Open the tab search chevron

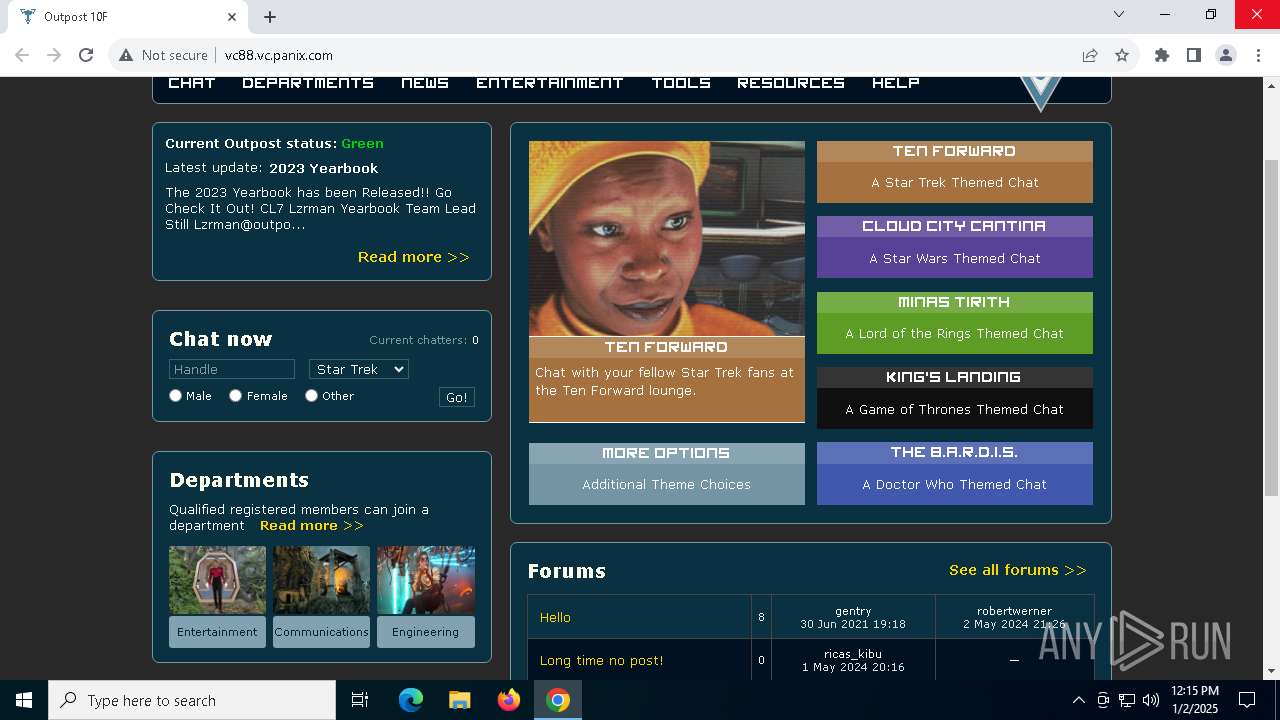(1119, 14)
